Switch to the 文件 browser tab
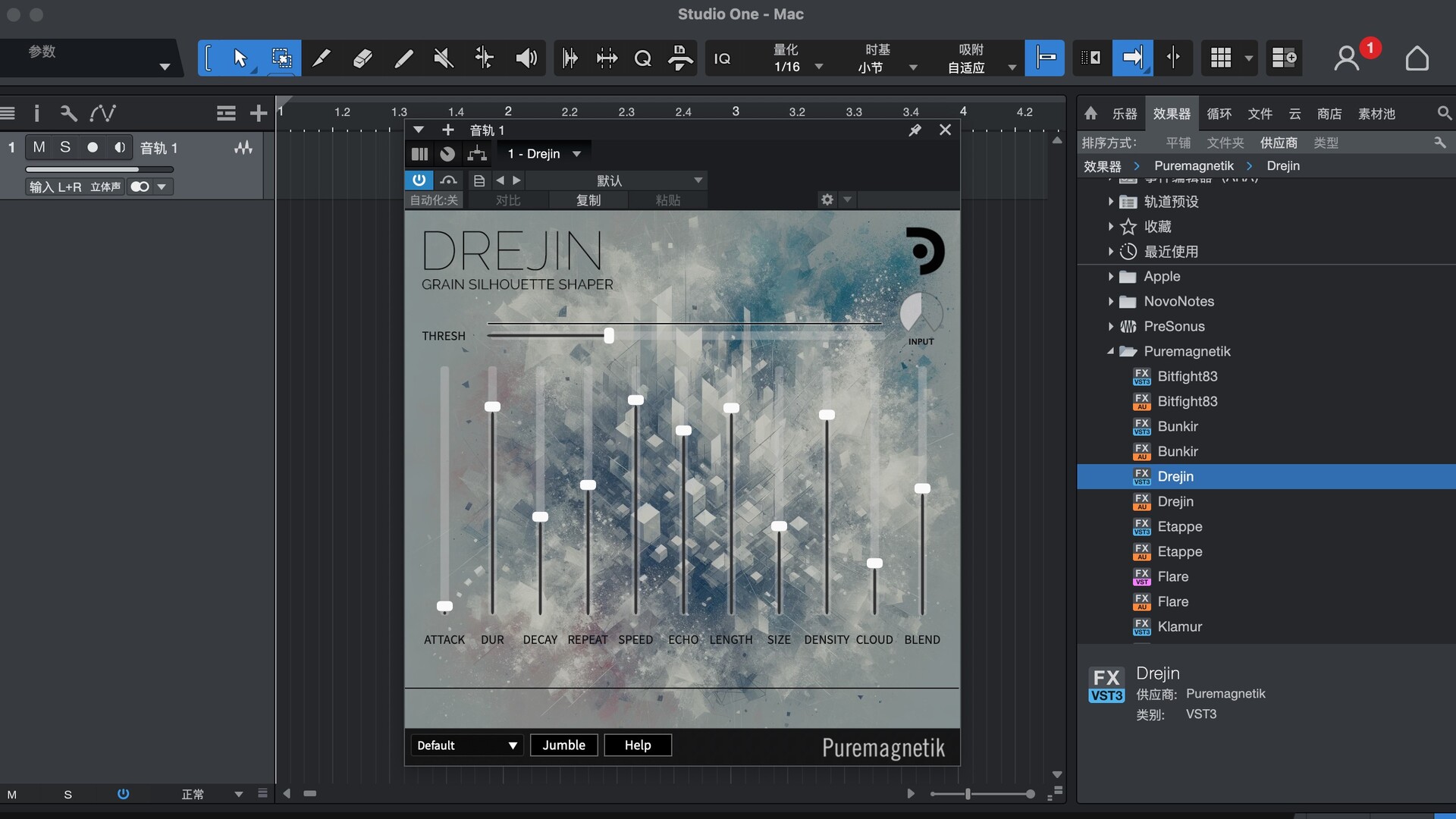The width and height of the screenshot is (1456, 819). tap(1260, 114)
